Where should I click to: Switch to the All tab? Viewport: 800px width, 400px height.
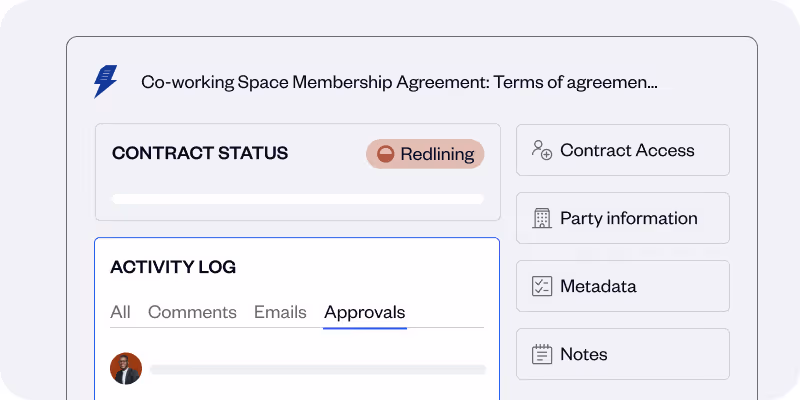[120, 312]
